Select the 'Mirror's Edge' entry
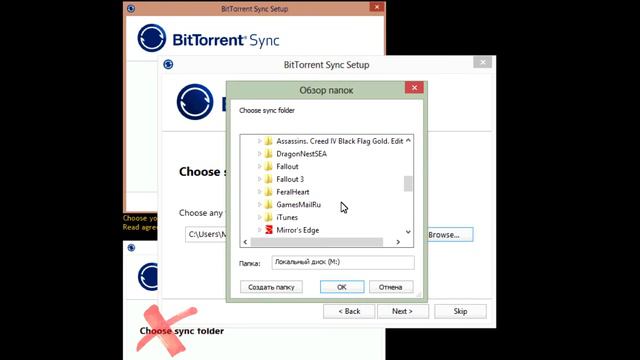Screen dimensions: 640x360 coord(298,230)
